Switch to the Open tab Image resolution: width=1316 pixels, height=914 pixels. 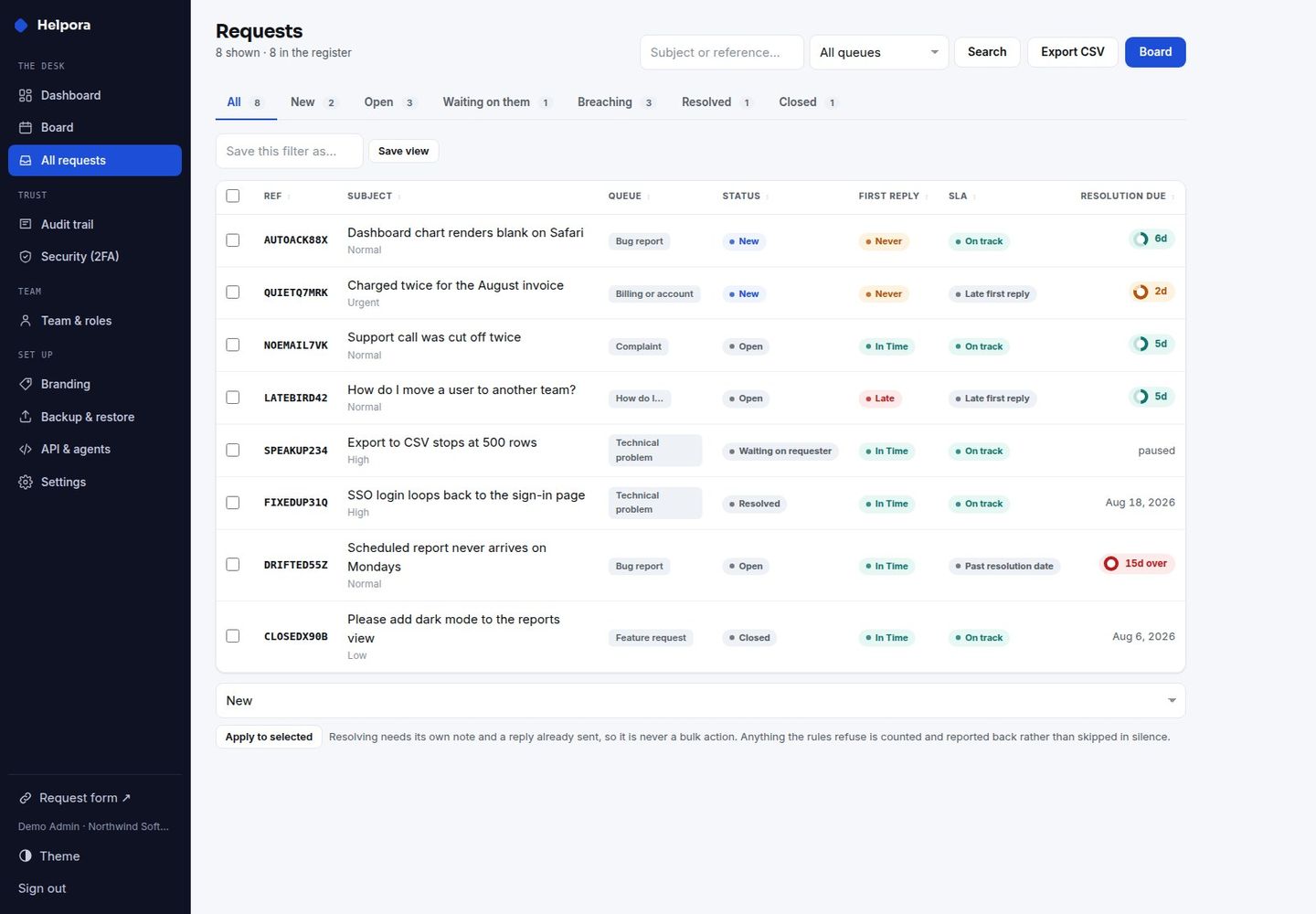389,102
